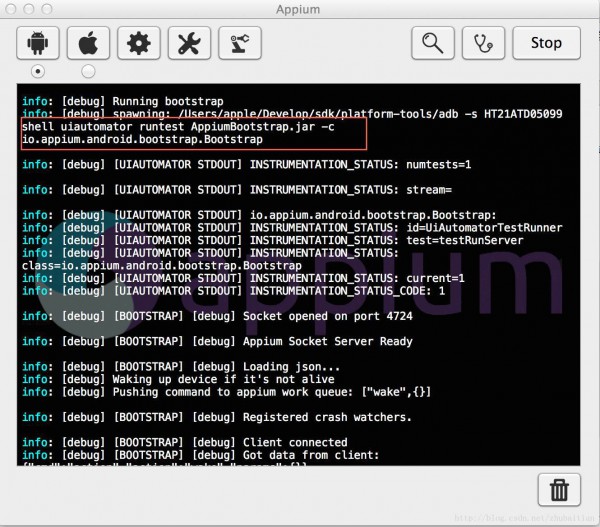Click 'Got data from client:' log line
The image size is (600, 527).
click(x=201, y=455)
